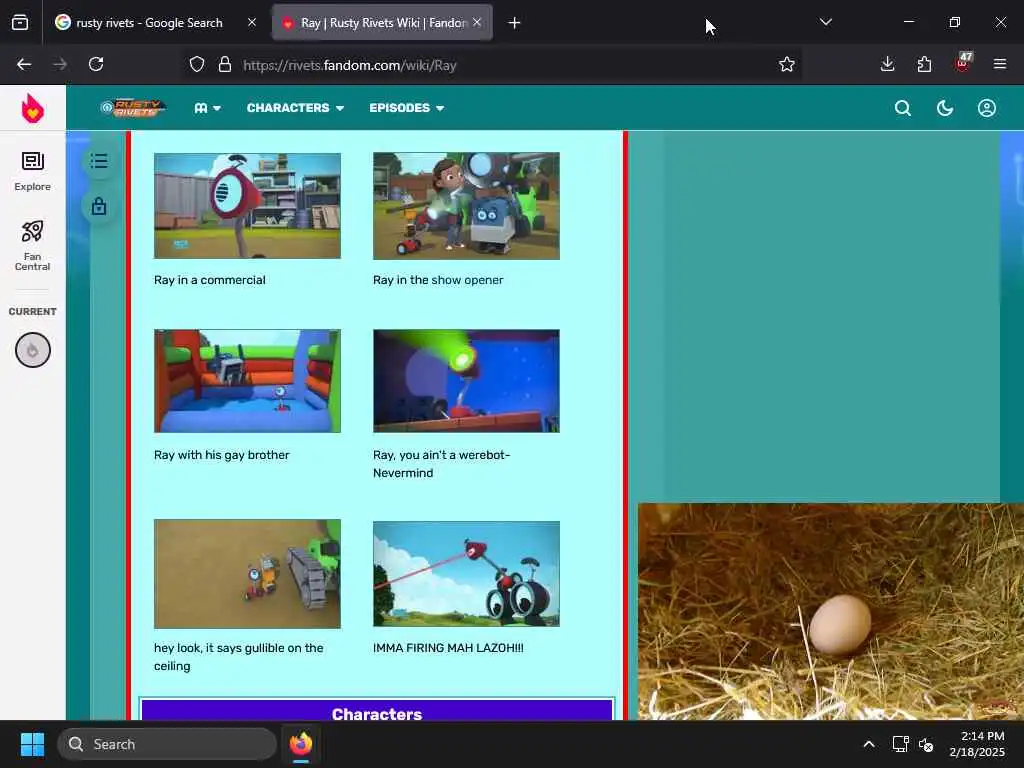Show hidden system tray icons
This screenshot has width=1024, height=768.
pos(869,744)
